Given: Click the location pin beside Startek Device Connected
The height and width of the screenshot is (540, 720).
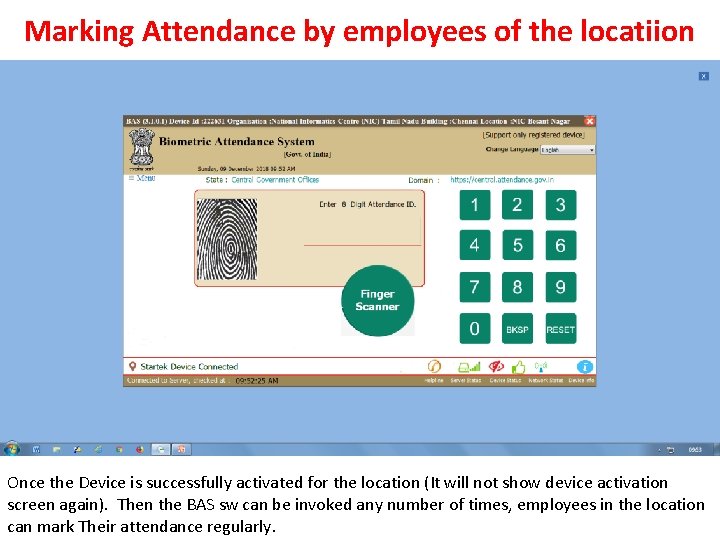Looking at the screenshot, I should tap(132, 366).
